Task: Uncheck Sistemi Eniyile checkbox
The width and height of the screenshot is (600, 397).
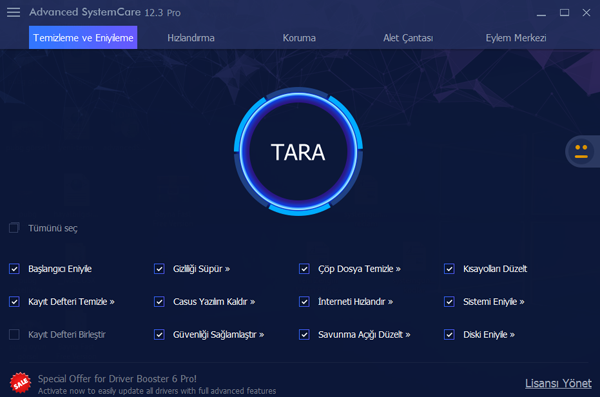Action: [x=449, y=302]
